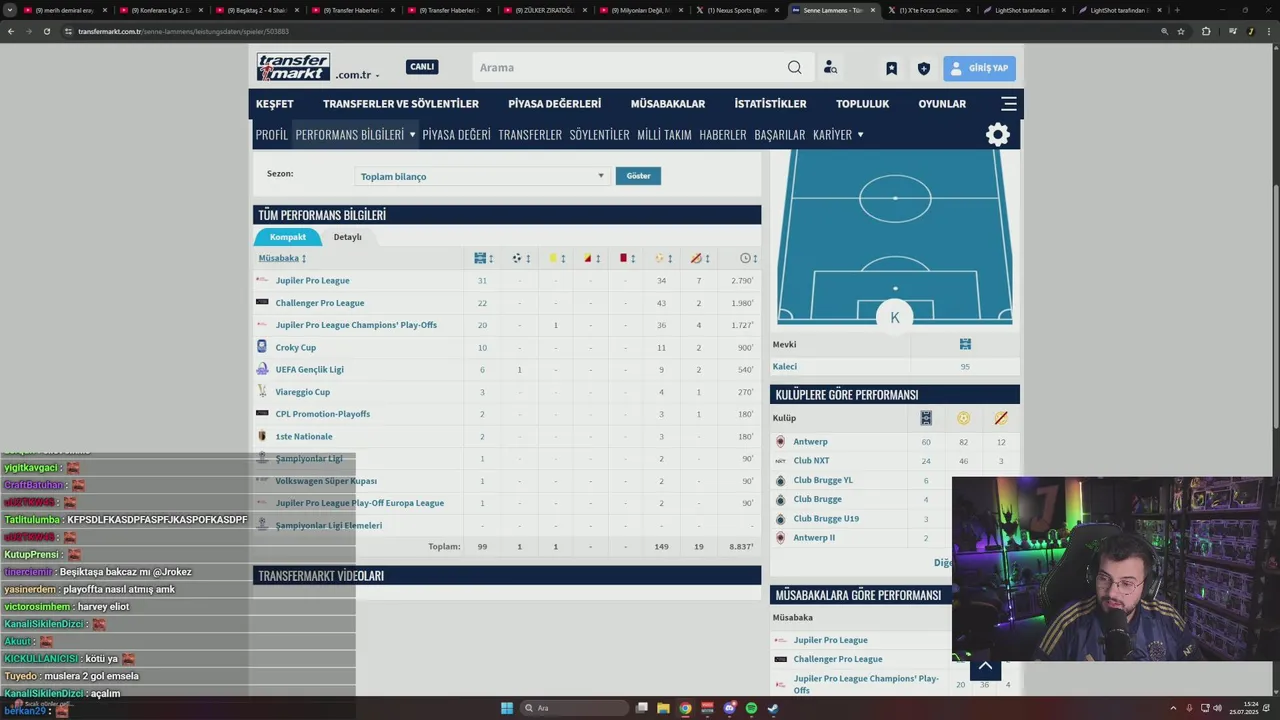The height and width of the screenshot is (720, 1280).
Task: Click goalkeeper K marker on pitch
Action: click(x=895, y=317)
